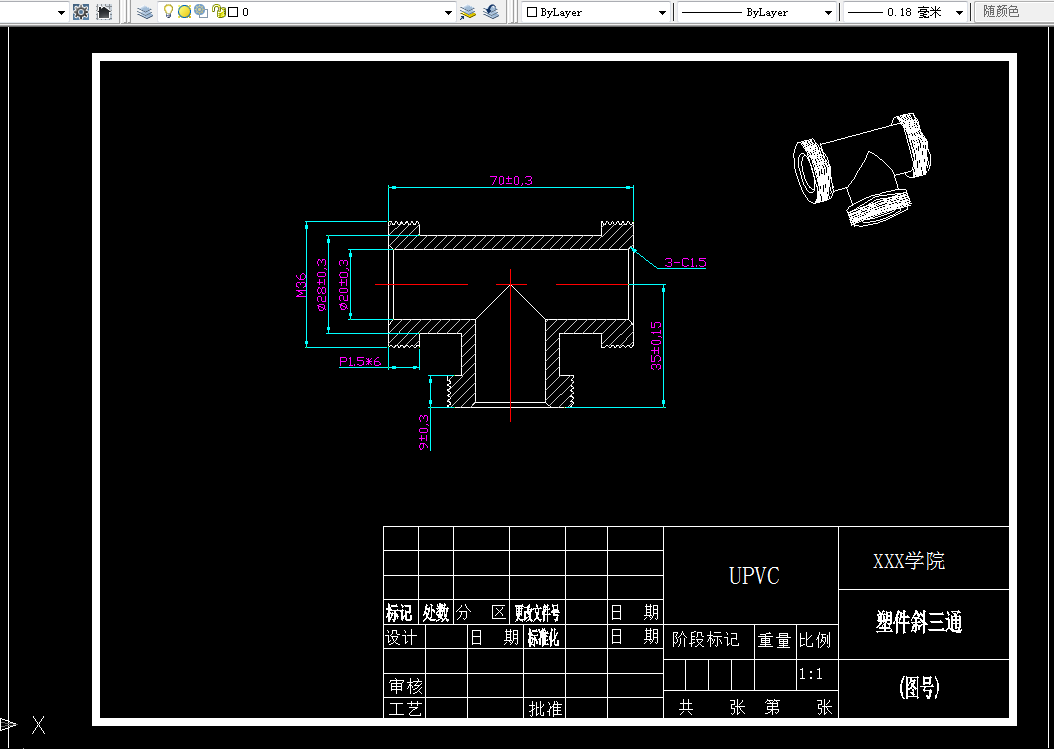Image resolution: width=1054 pixels, height=749 pixels.
Task: Select the ø28±0.3 dimension text
Action: 322,284
